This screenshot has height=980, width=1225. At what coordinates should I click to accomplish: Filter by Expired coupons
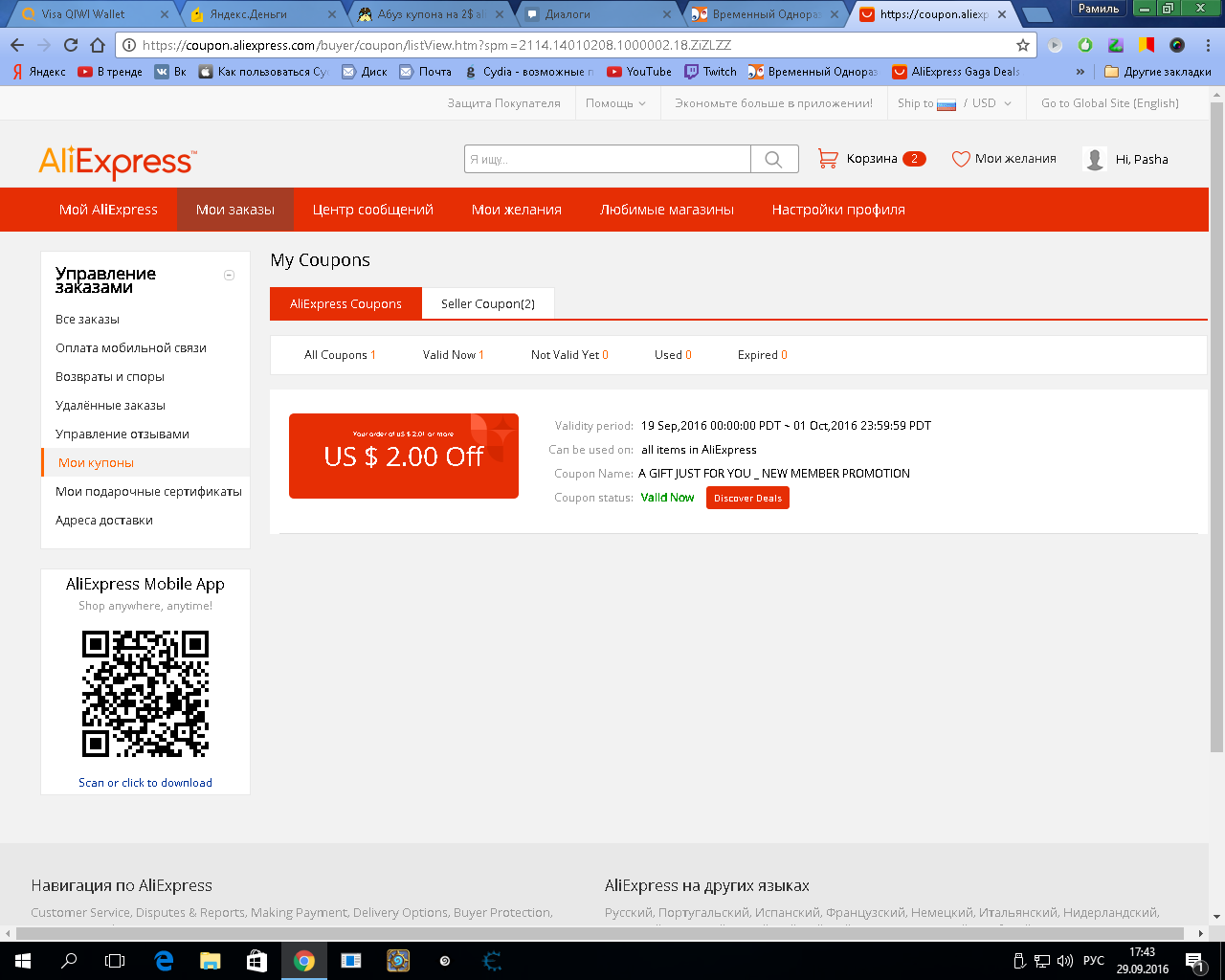pos(763,355)
